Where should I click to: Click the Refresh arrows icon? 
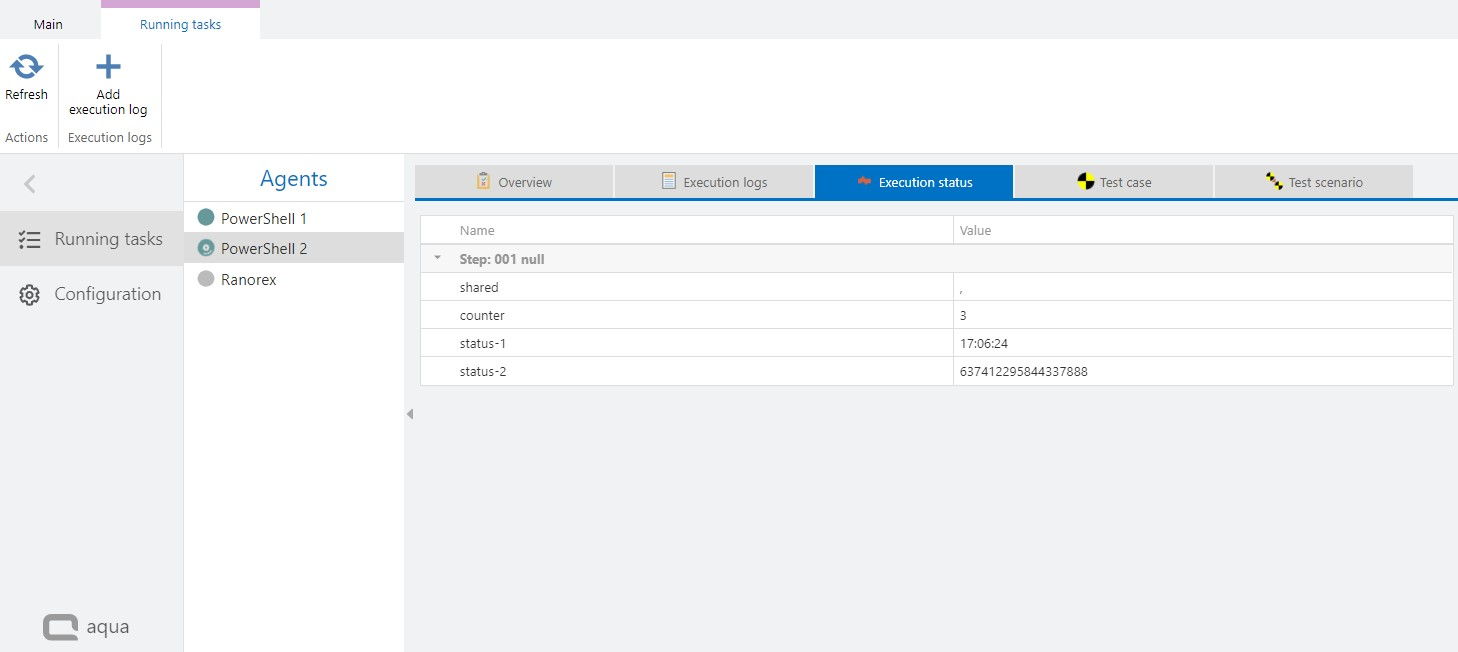[x=26, y=68]
